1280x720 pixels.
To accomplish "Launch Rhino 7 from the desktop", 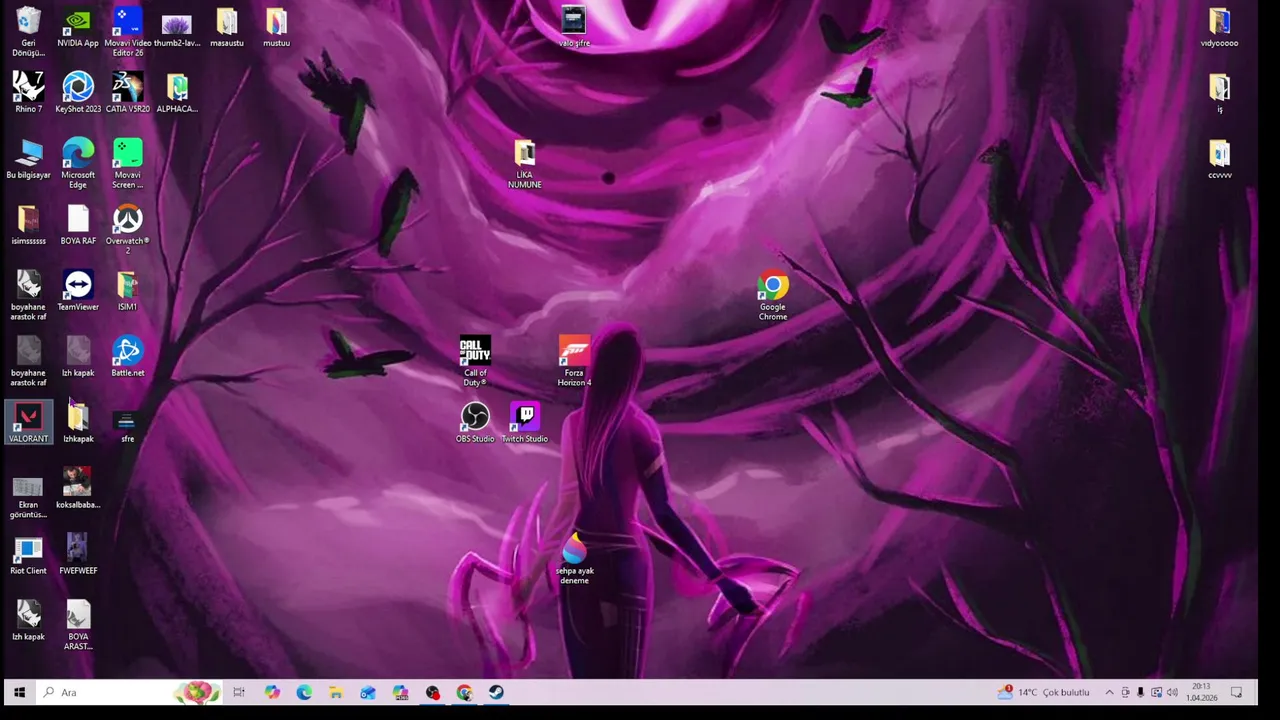I will tap(28, 93).
